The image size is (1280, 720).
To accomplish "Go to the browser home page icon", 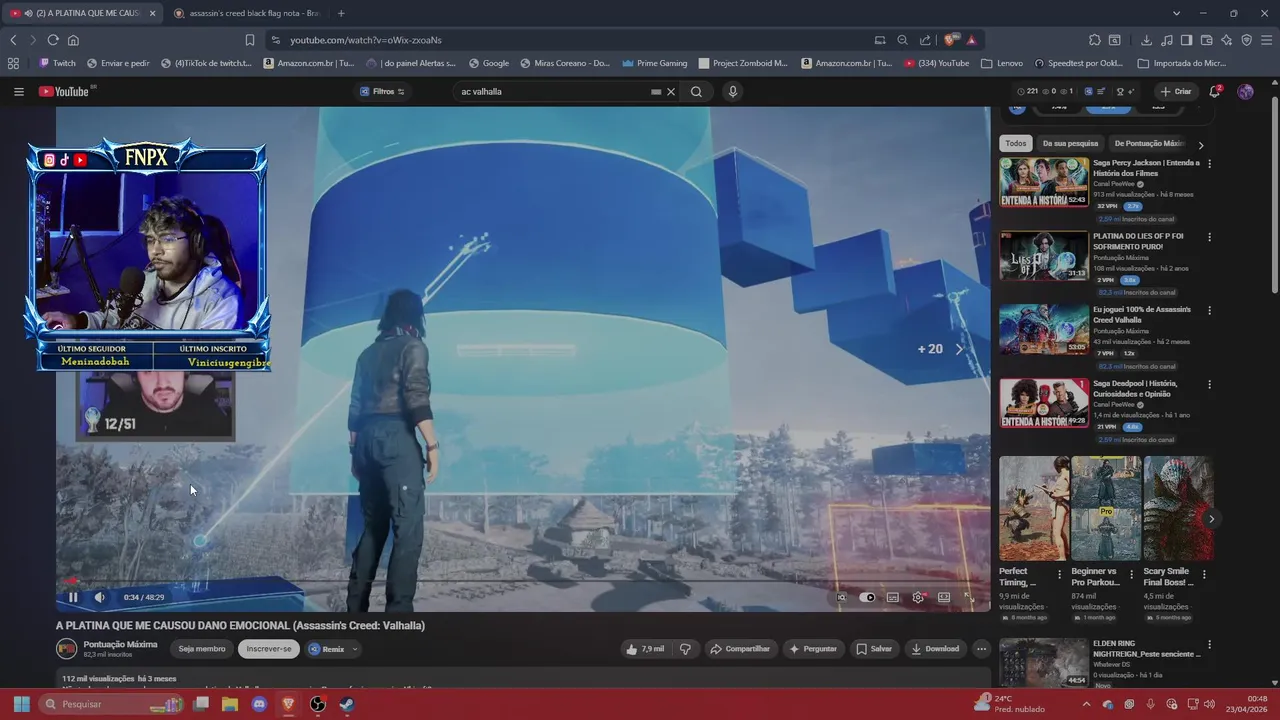I will pos(73,40).
